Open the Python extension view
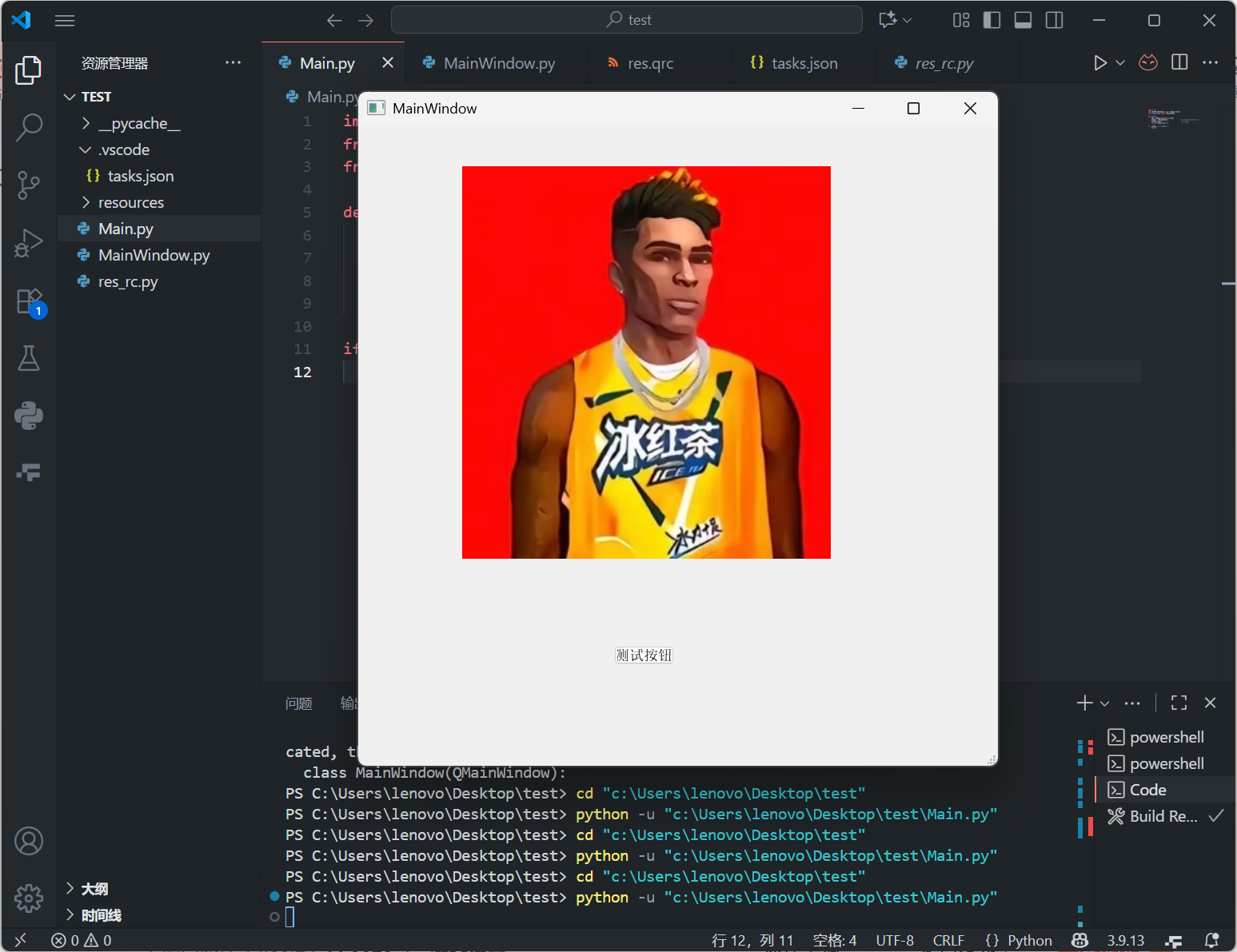Viewport: 1237px width, 952px height. tap(29, 416)
